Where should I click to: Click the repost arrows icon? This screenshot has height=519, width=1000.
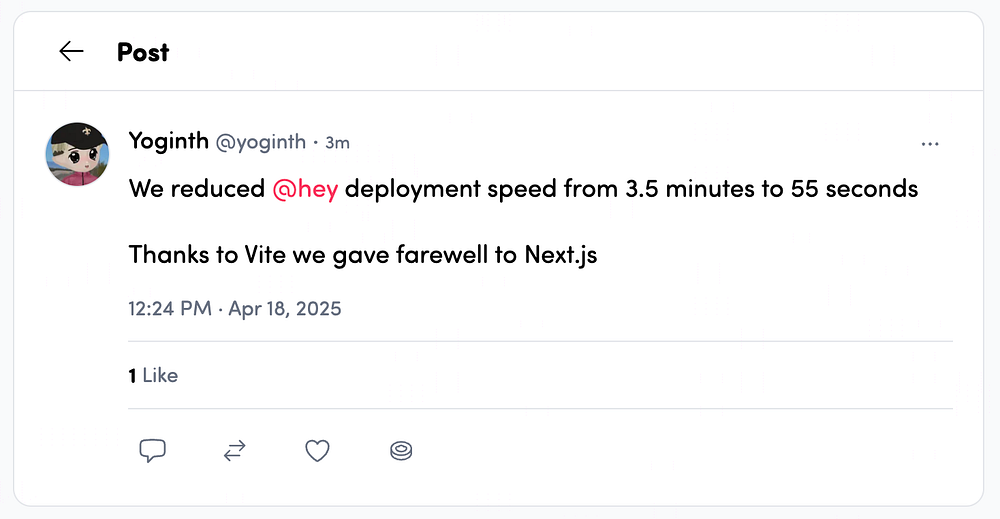click(234, 451)
